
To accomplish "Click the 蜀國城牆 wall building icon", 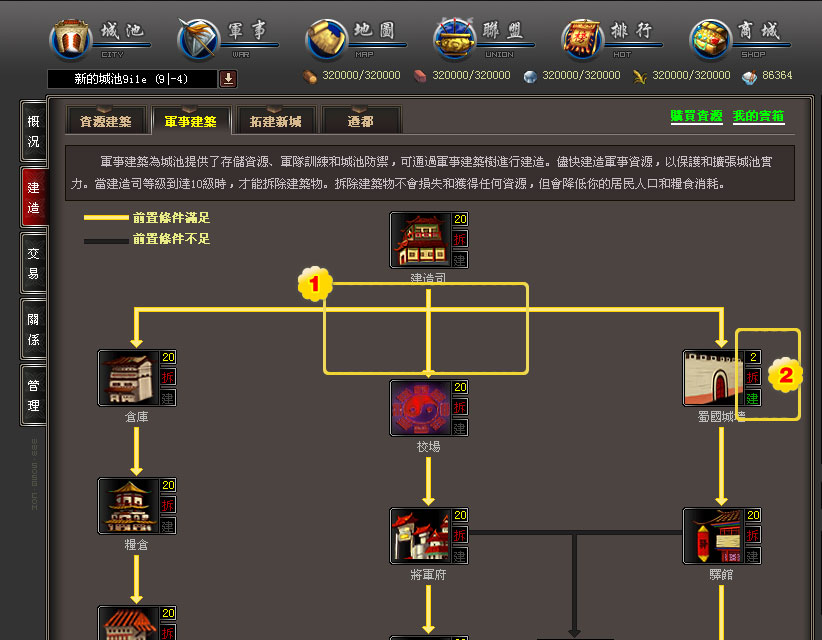I will 714,378.
